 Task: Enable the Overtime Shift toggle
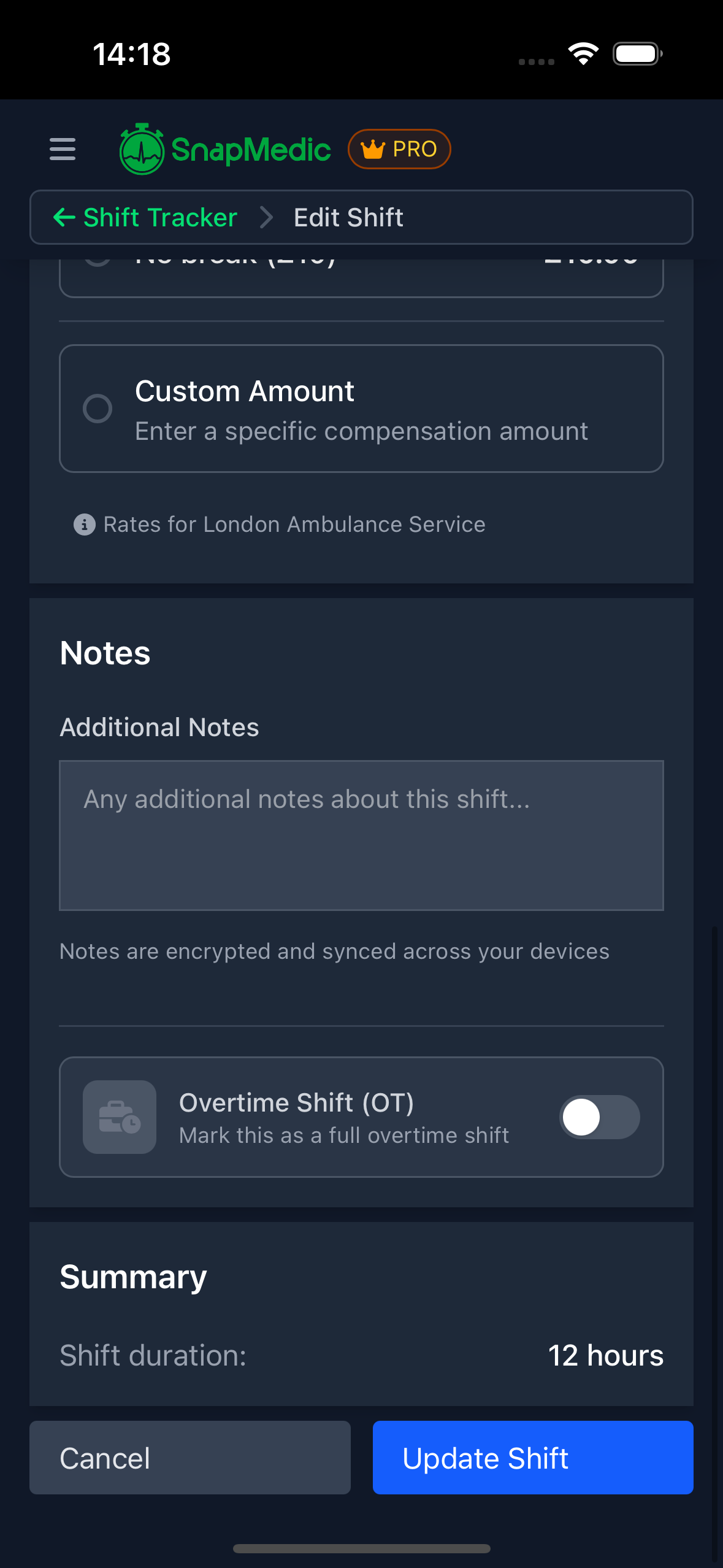pos(600,1116)
